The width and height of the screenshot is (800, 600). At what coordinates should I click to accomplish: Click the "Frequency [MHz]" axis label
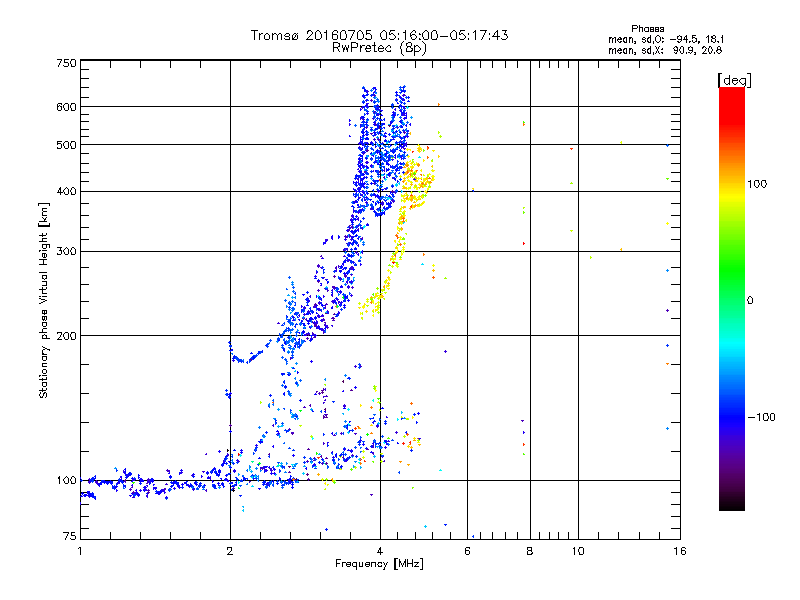[x=379, y=564]
